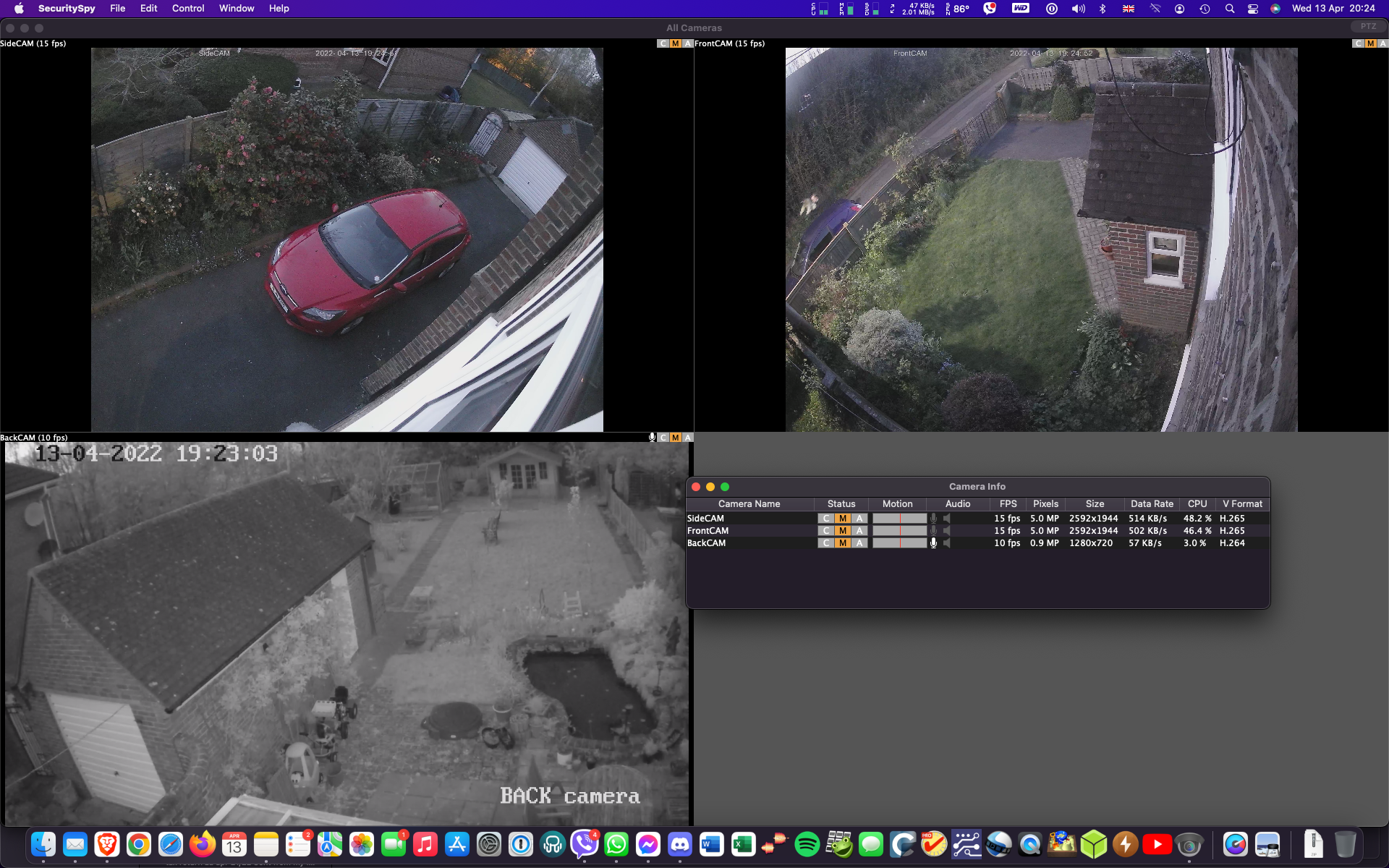Open the Help menu

coord(279,9)
